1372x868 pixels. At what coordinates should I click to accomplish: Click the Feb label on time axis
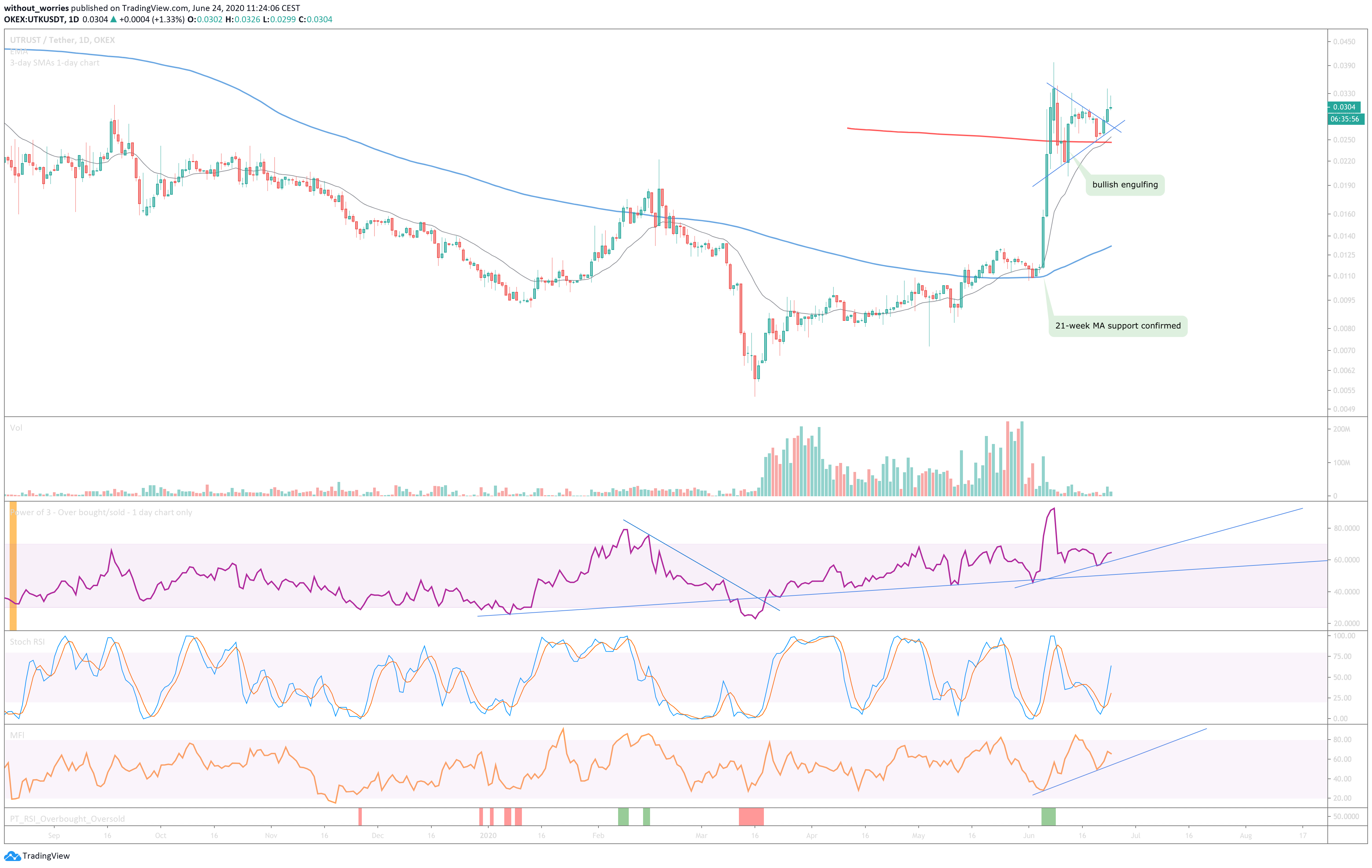(x=598, y=835)
